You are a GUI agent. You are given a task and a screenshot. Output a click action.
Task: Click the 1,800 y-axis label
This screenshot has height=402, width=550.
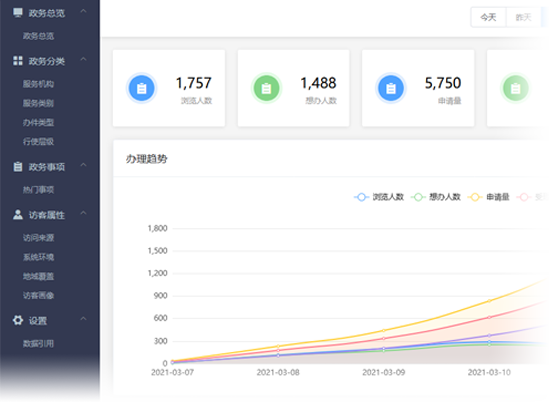pyautogui.click(x=157, y=228)
